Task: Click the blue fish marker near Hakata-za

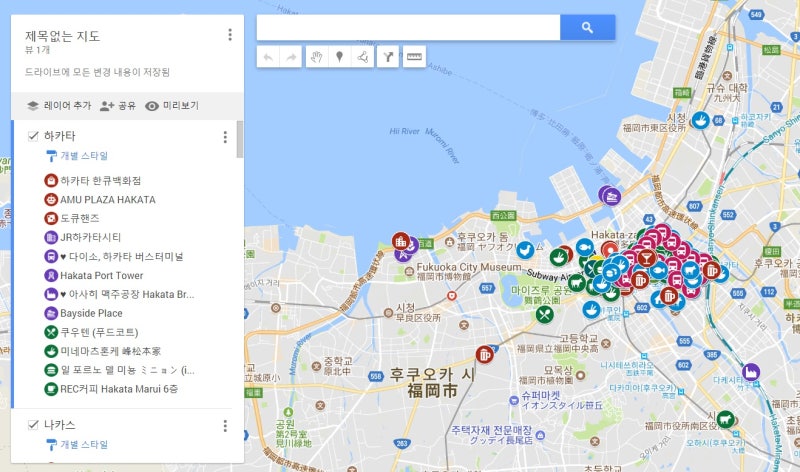Action: (585, 247)
